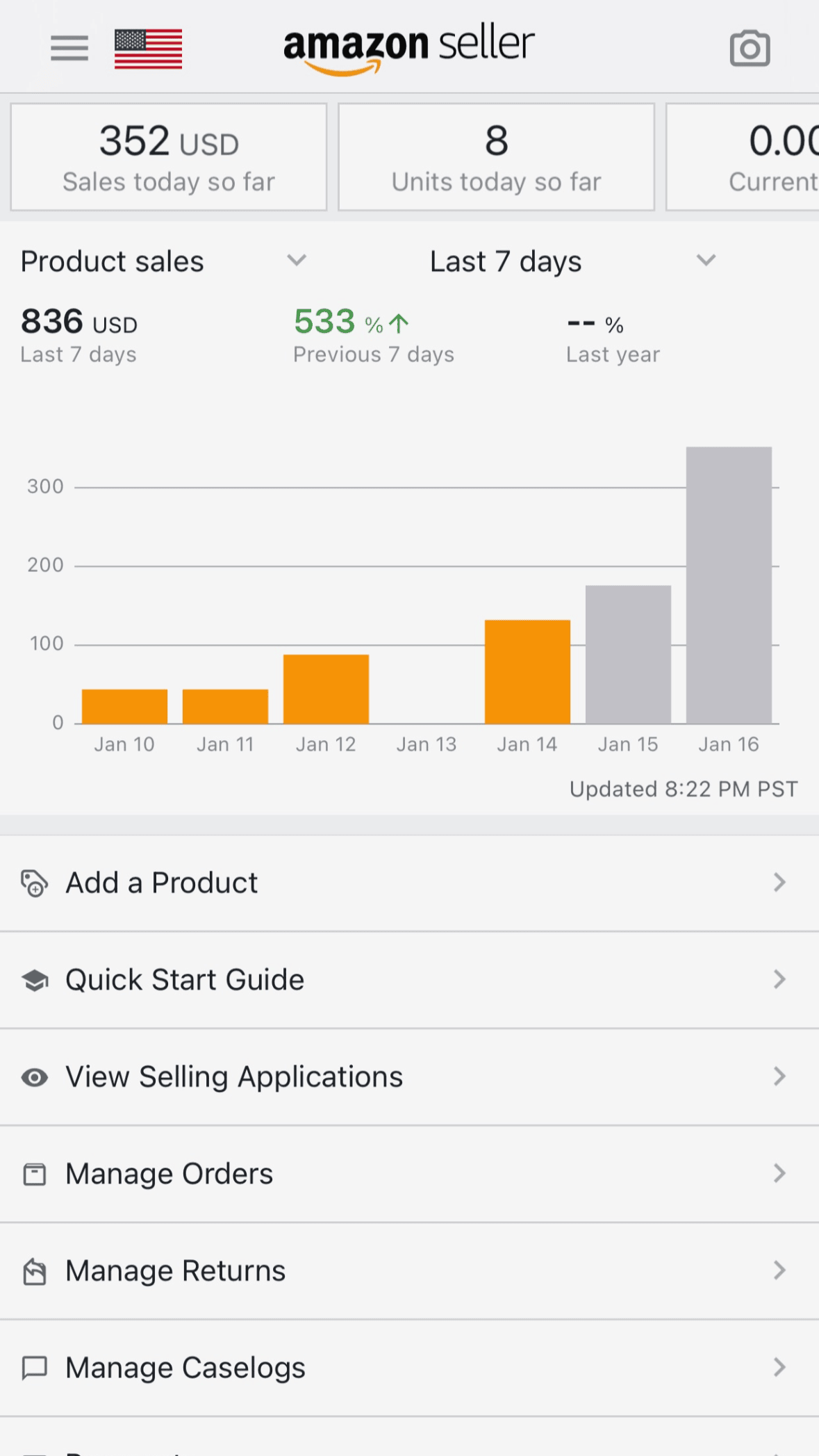The image size is (819, 1456).
Task: Click the Manage Orders box icon
Action: [35, 1174]
